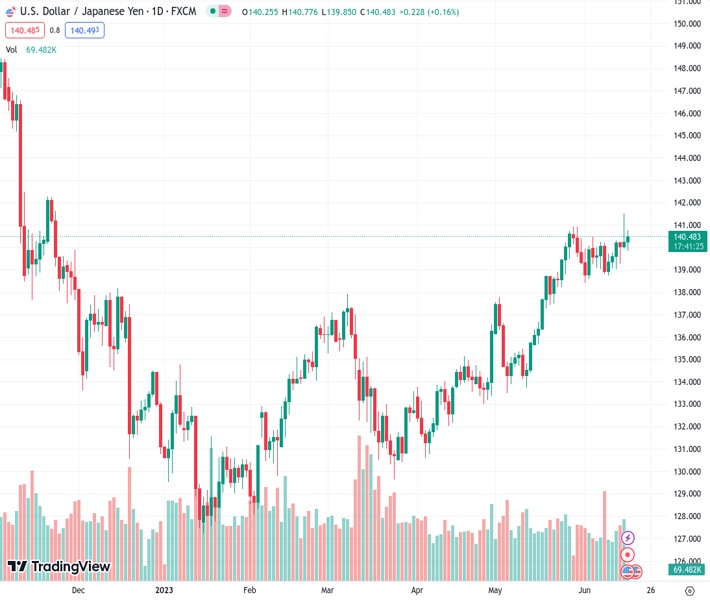The width and height of the screenshot is (710, 600).
Task: Click the TradingView logo
Action: click(58, 567)
